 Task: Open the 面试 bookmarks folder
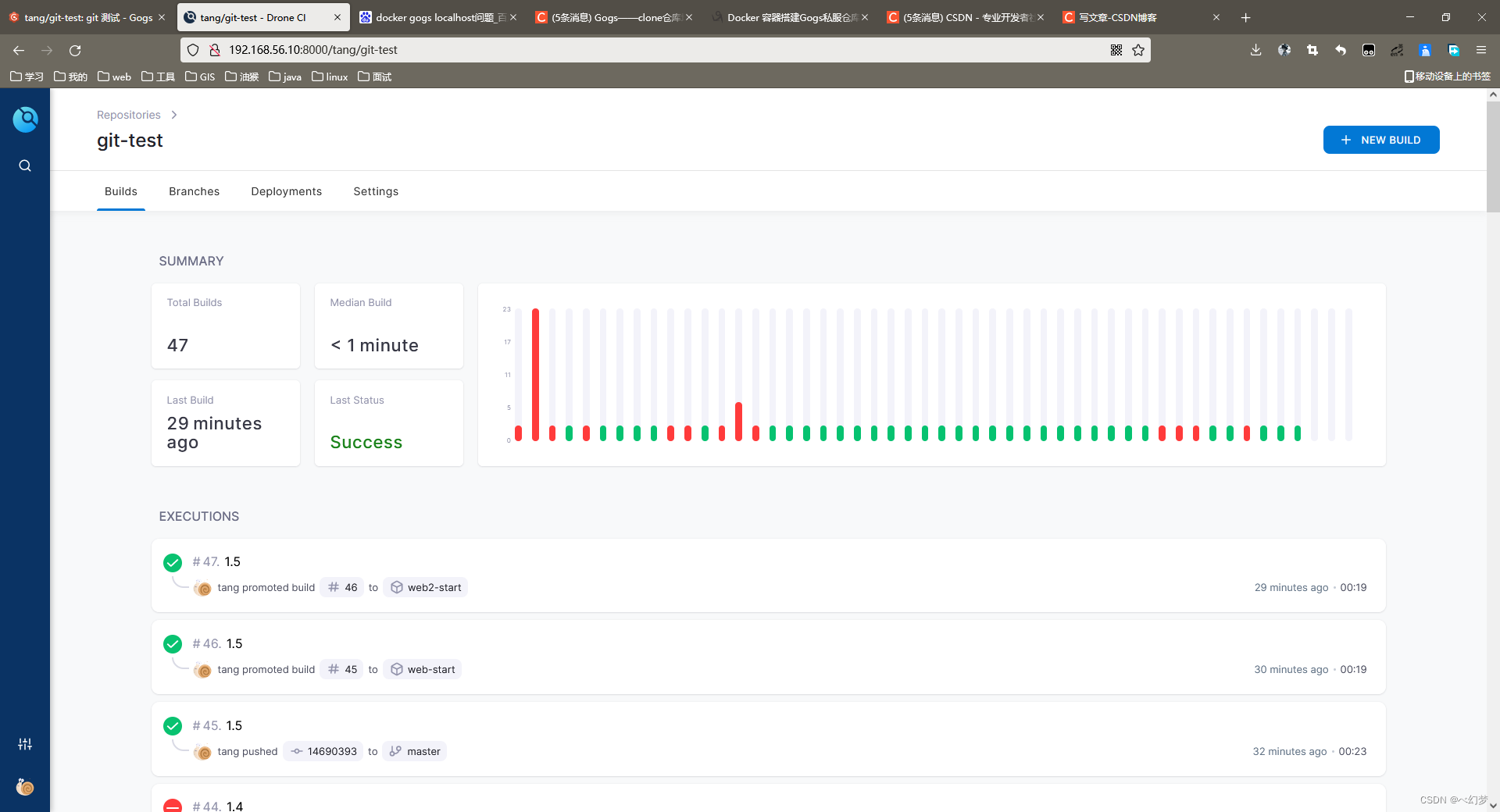point(375,77)
